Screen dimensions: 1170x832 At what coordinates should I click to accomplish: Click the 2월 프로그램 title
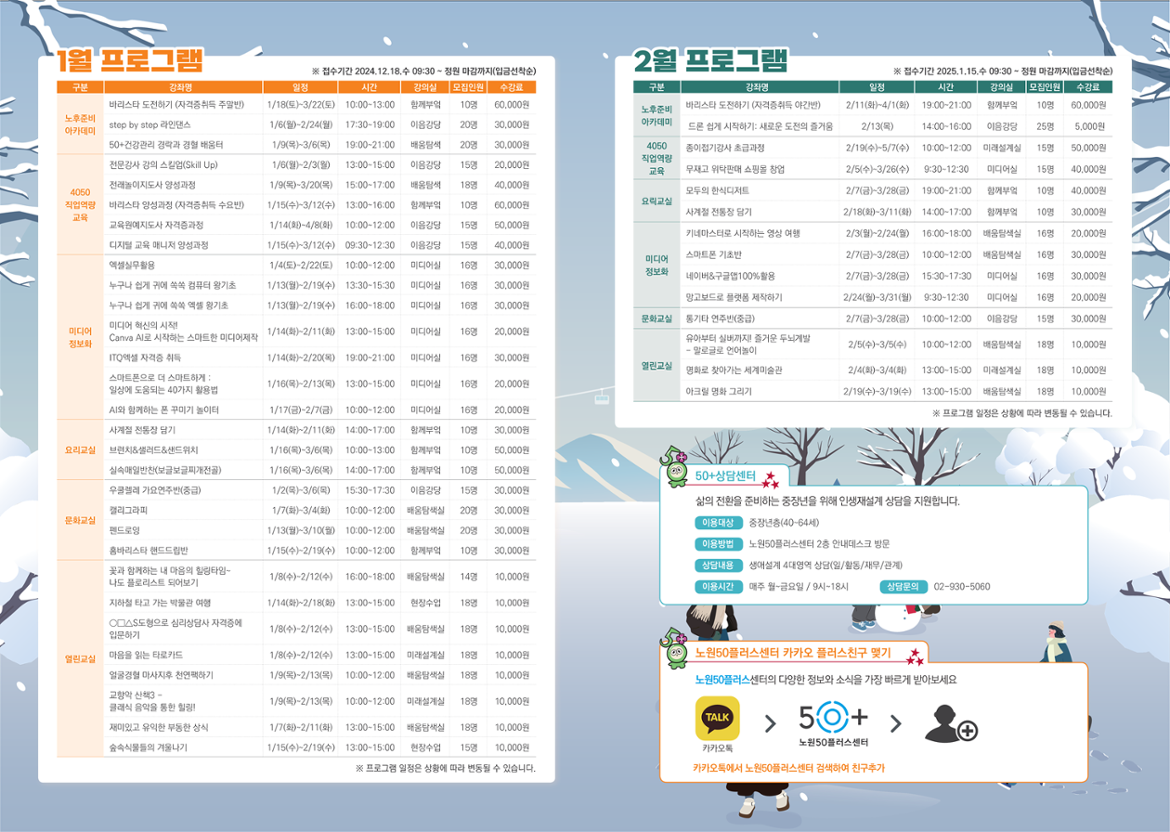pyautogui.click(x=710, y=60)
